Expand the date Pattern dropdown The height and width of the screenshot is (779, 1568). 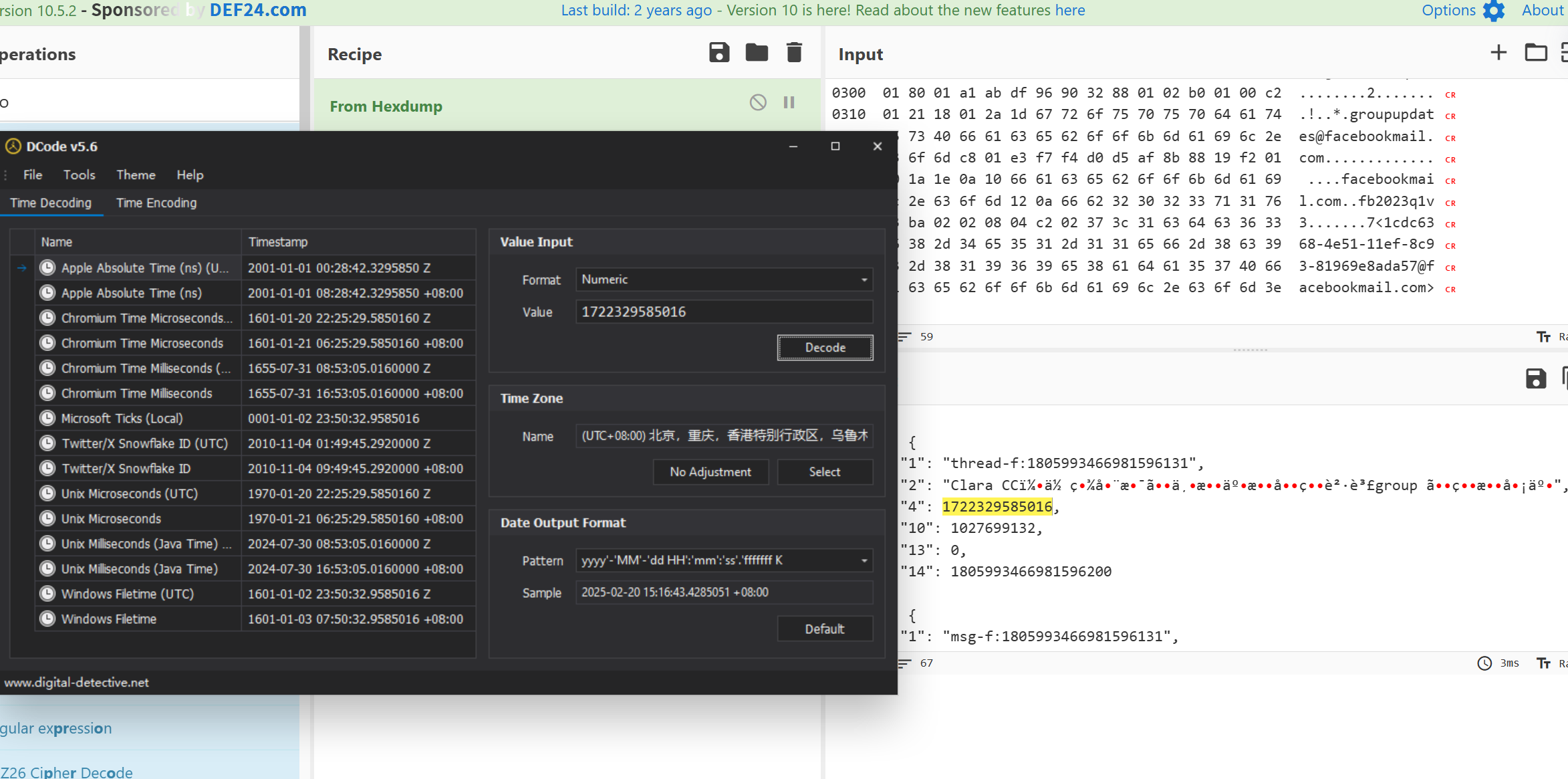[x=864, y=560]
